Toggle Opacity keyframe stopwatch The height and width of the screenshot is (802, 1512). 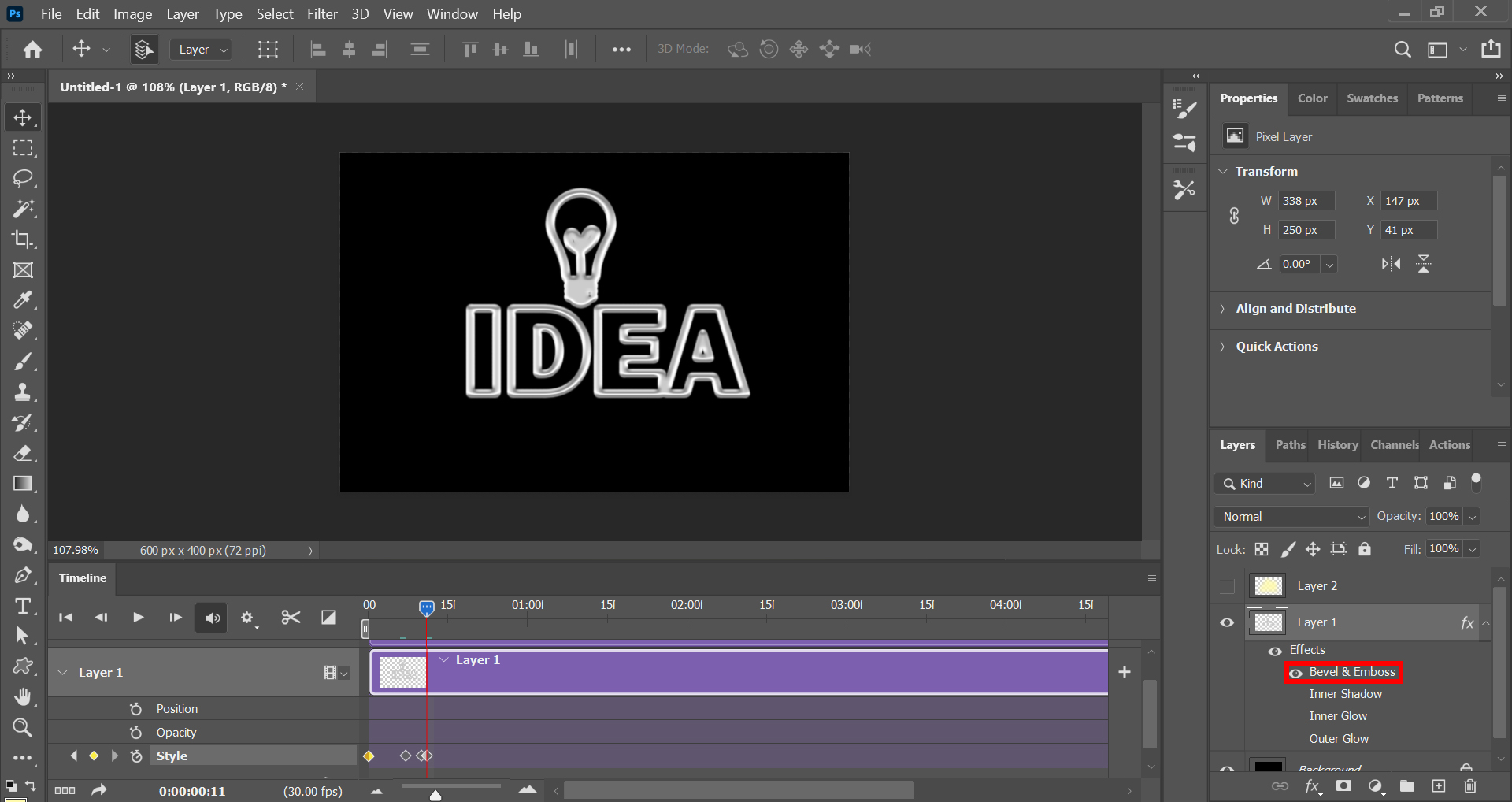click(x=135, y=733)
